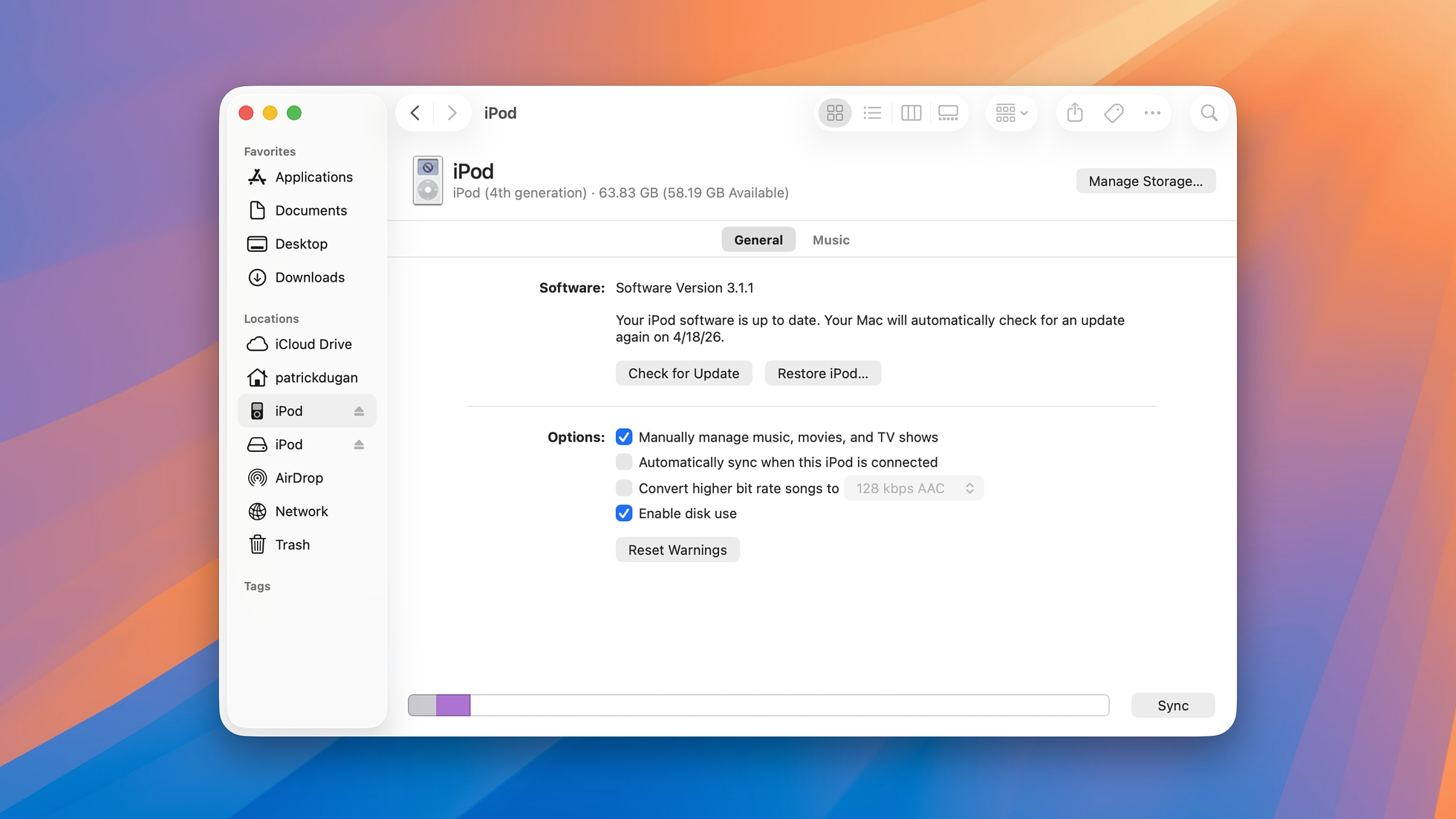This screenshot has height=819, width=1456.
Task: Click the iPod title in the toolbar
Action: pos(500,113)
